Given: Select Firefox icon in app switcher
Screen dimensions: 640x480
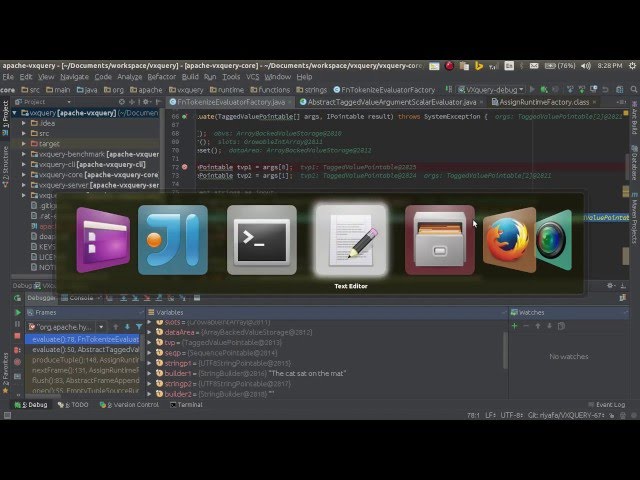Looking at the screenshot, I should coord(509,240).
